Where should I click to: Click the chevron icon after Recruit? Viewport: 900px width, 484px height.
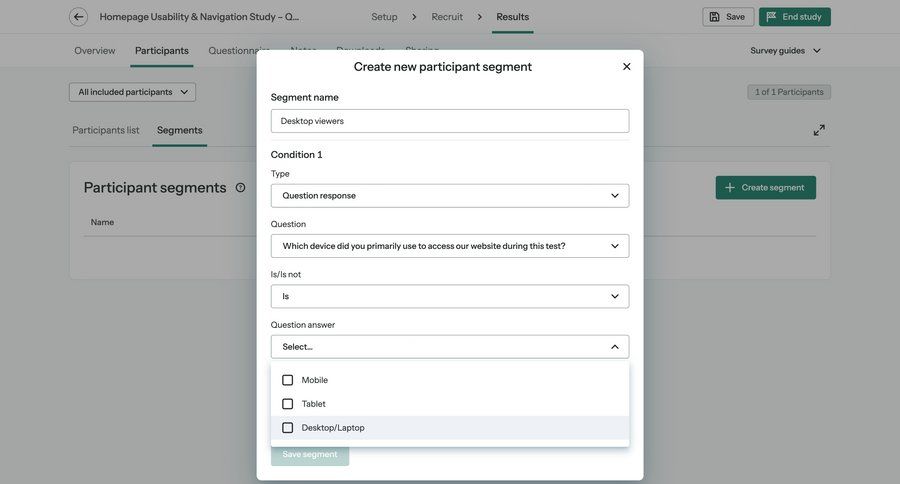click(479, 17)
